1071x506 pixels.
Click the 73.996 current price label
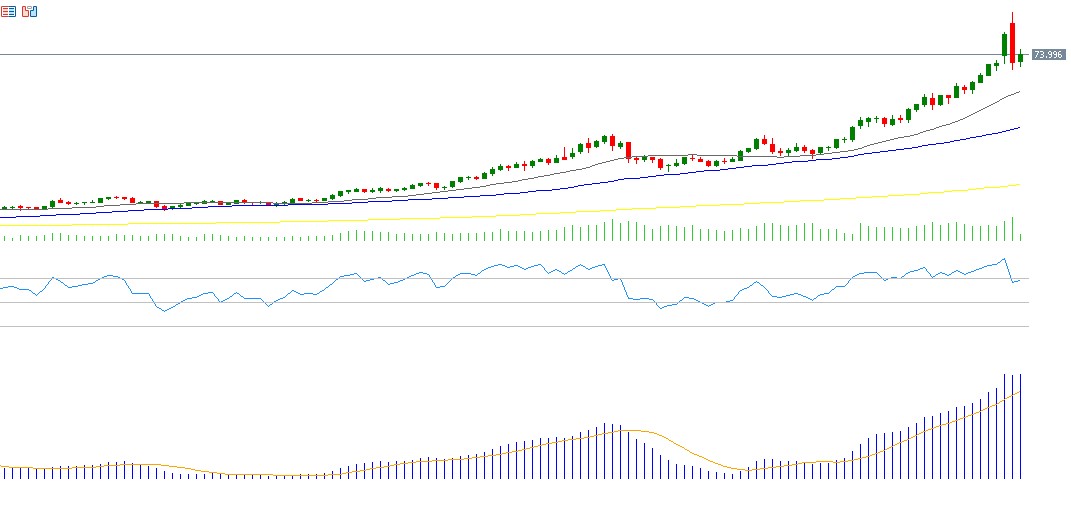click(x=1048, y=54)
